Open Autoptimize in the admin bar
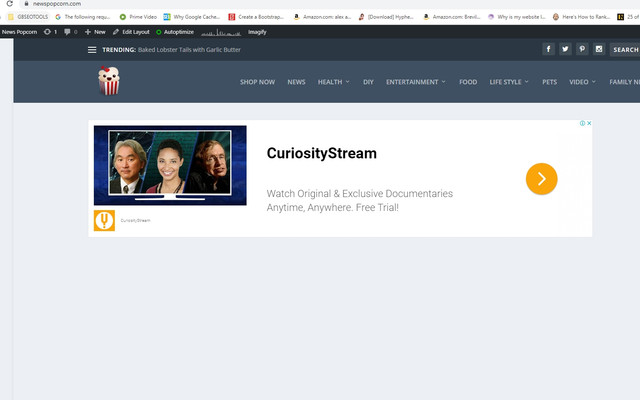This screenshot has width=640, height=400. tap(175, 32)
